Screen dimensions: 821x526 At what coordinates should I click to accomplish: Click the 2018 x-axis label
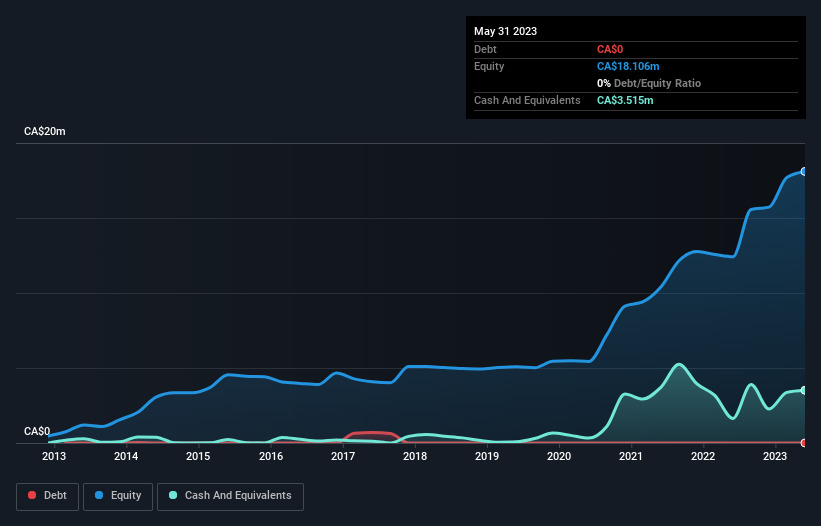coord(415,456)
